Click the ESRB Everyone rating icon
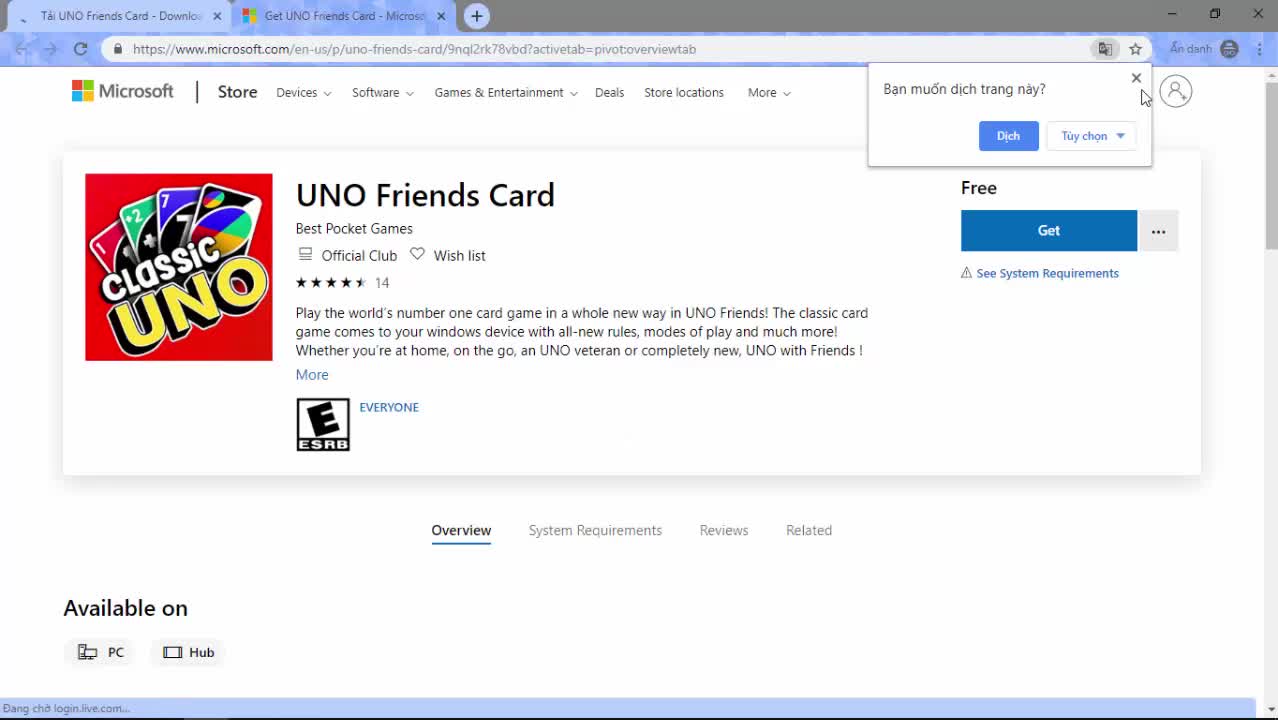The height and width of the screenshot is (720, 1278). (x=323, y=425)
